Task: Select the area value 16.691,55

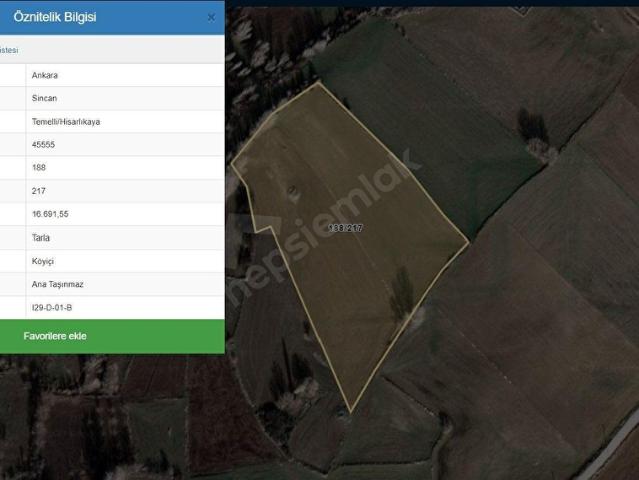Action: (50, 214)
